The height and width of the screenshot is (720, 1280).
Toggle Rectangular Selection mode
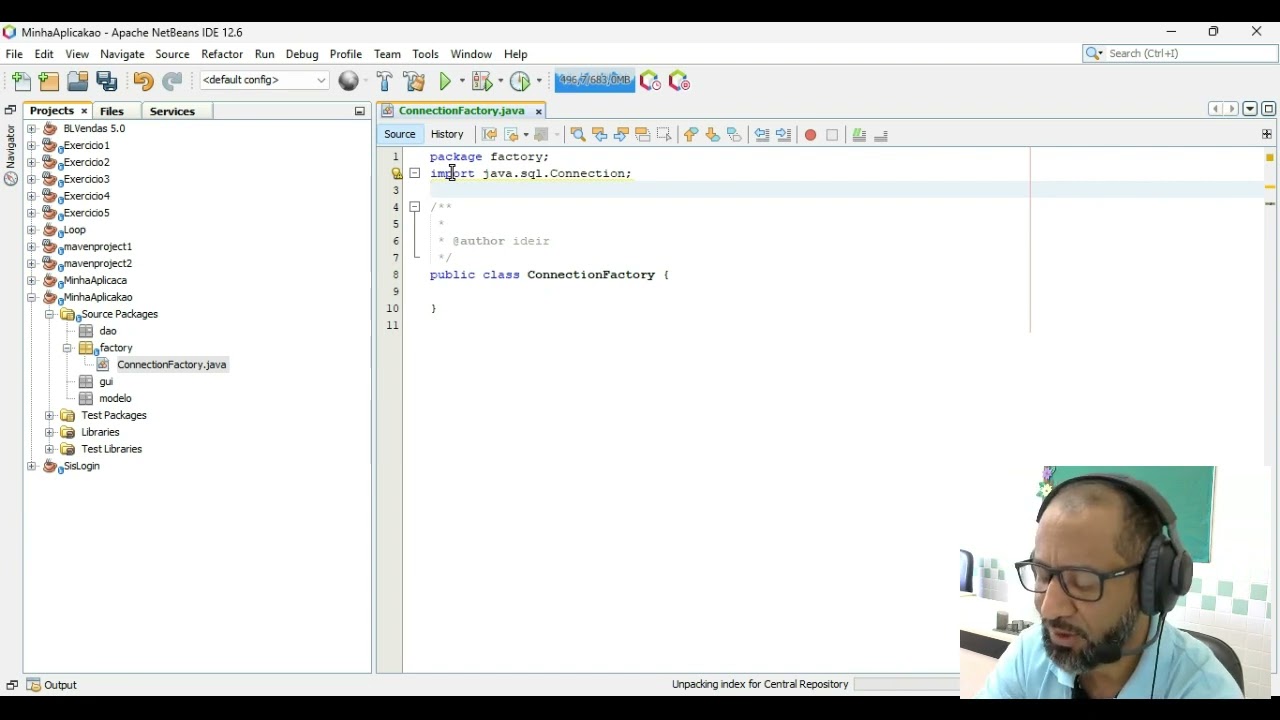click(664, 135)
